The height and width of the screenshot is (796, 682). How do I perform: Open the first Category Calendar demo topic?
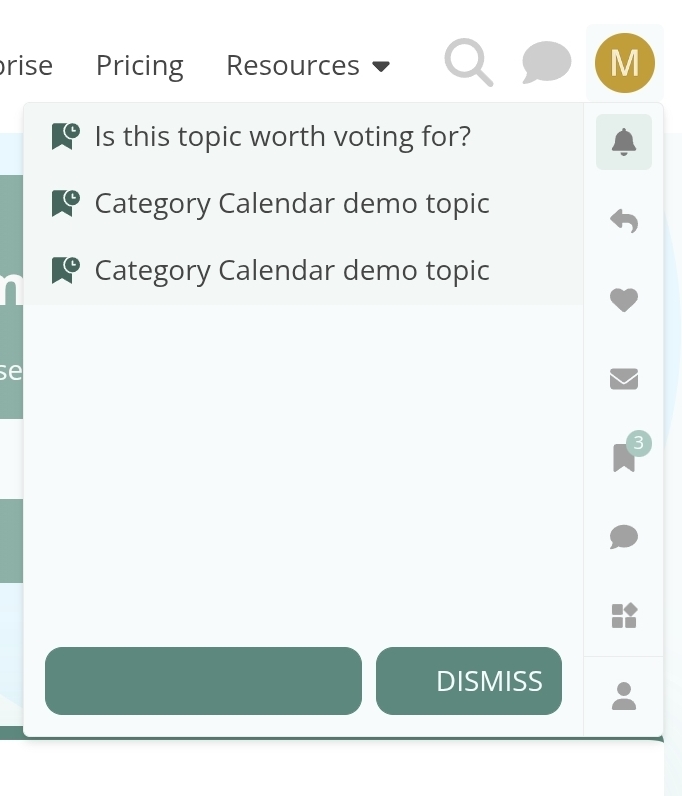(292, 204)
